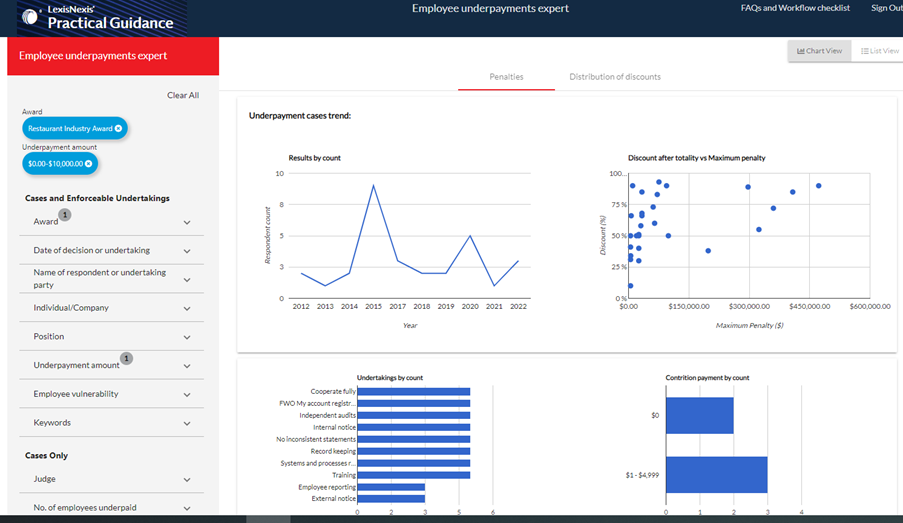Click 'Discount after totality vs Maximum penalty' title

point(696,158)
